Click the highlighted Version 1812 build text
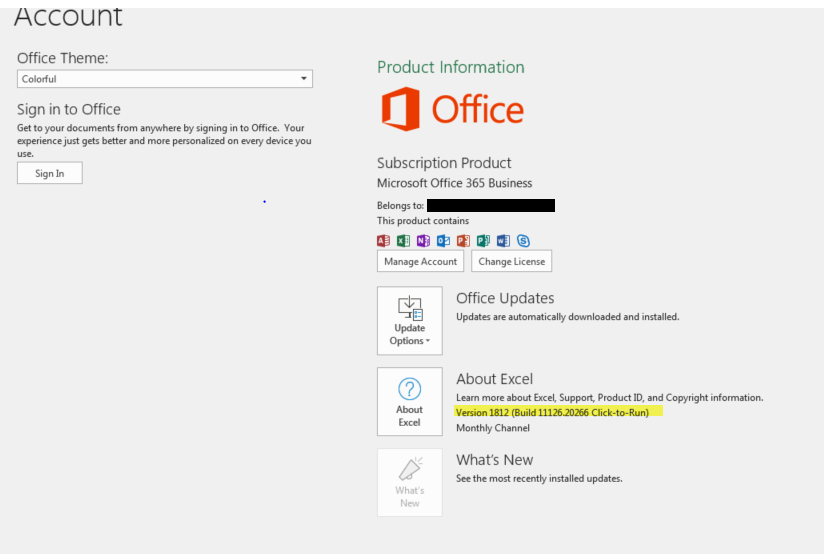Viewport: 828px width, 554px height. 552,412
